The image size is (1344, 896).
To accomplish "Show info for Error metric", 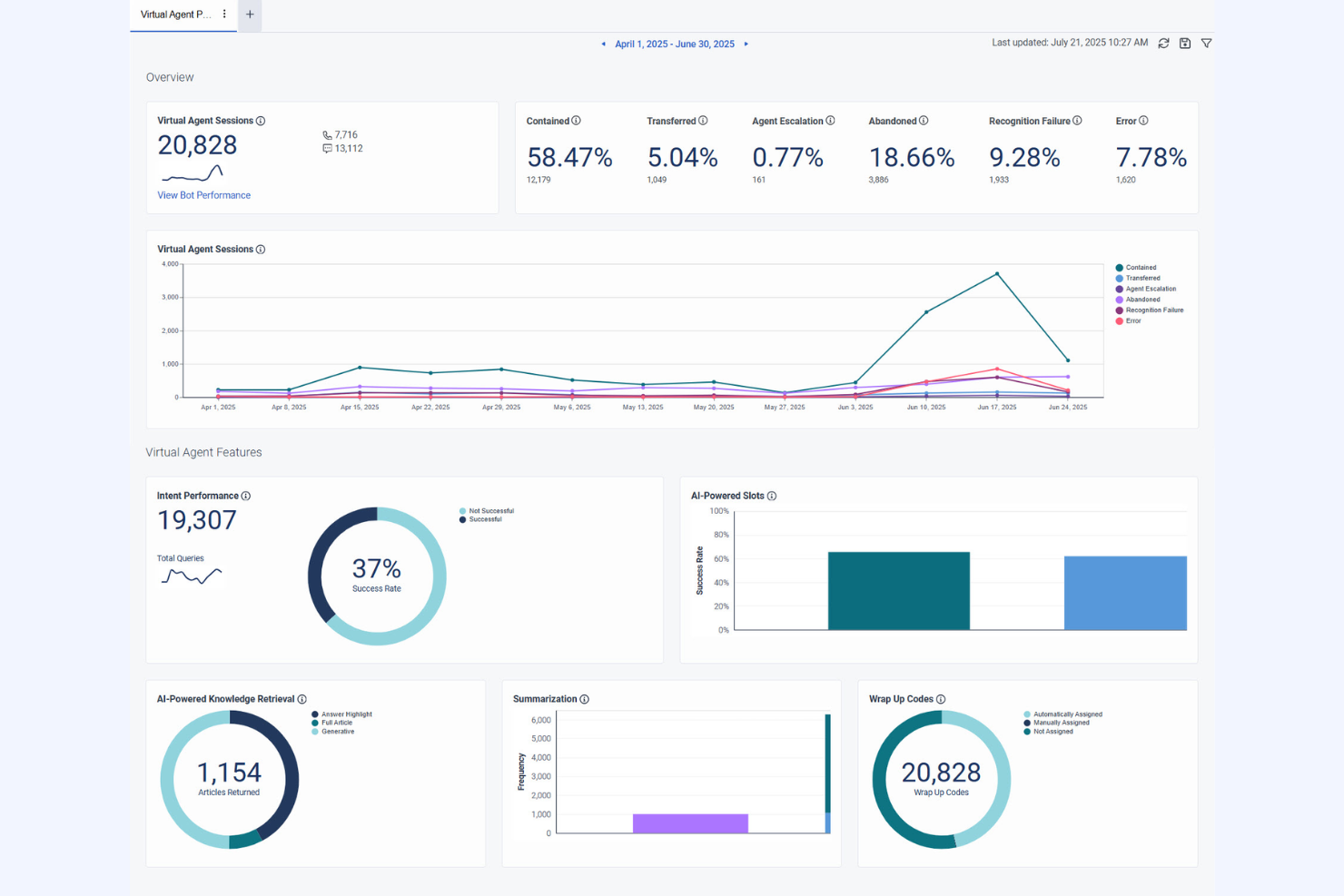I will coord(1143,121).
